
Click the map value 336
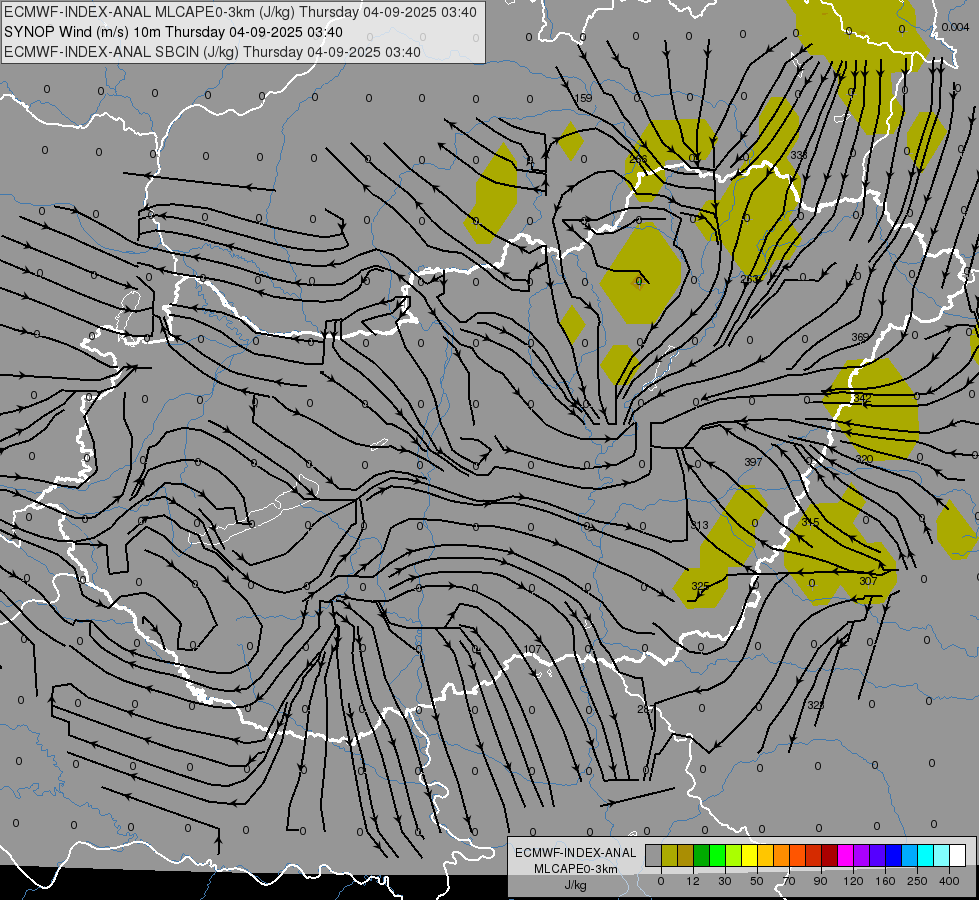pyautogui.click(x=799, y=155)
